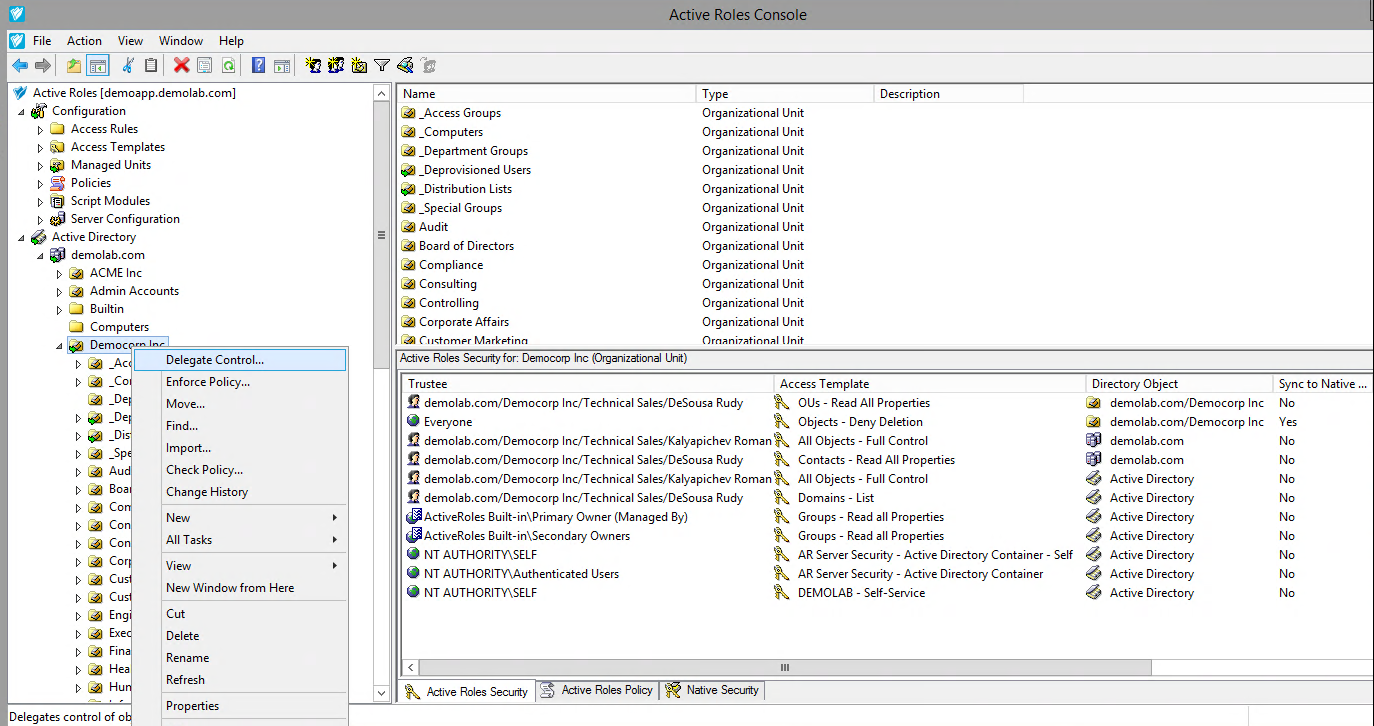
Task: Click the console tree's vertical scrollbar down arrow
Action: [381, 692]
